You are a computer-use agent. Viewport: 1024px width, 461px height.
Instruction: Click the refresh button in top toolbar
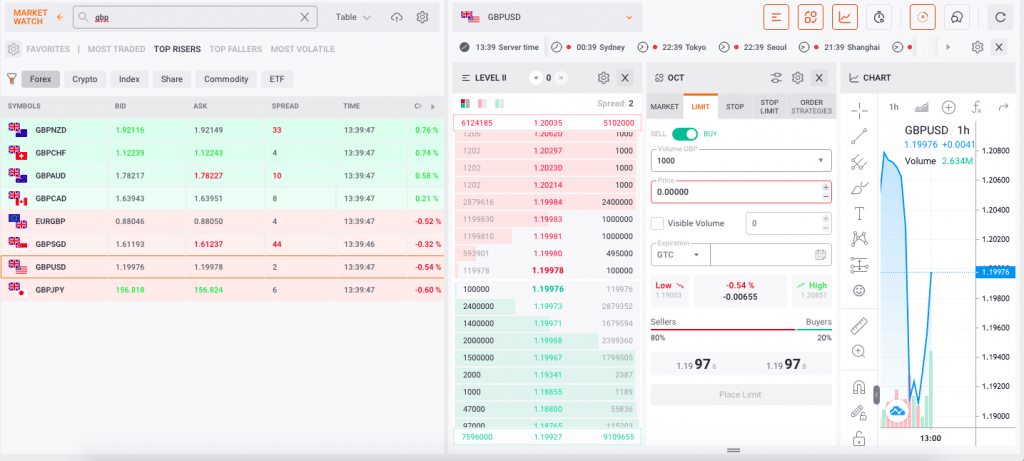pyautogui.click(x=1000, y=17)
